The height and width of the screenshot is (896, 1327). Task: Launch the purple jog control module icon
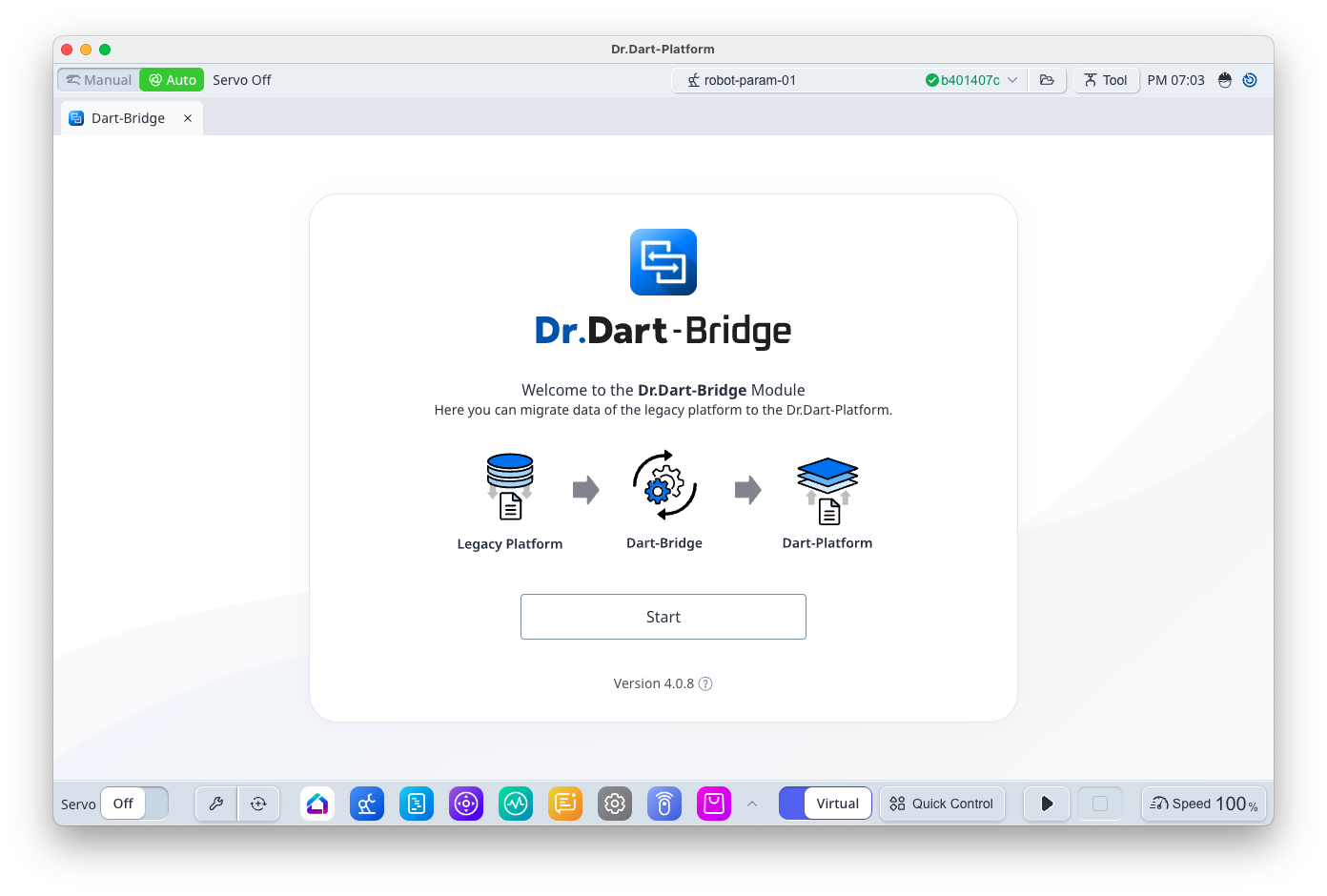[x=466, y=804]
